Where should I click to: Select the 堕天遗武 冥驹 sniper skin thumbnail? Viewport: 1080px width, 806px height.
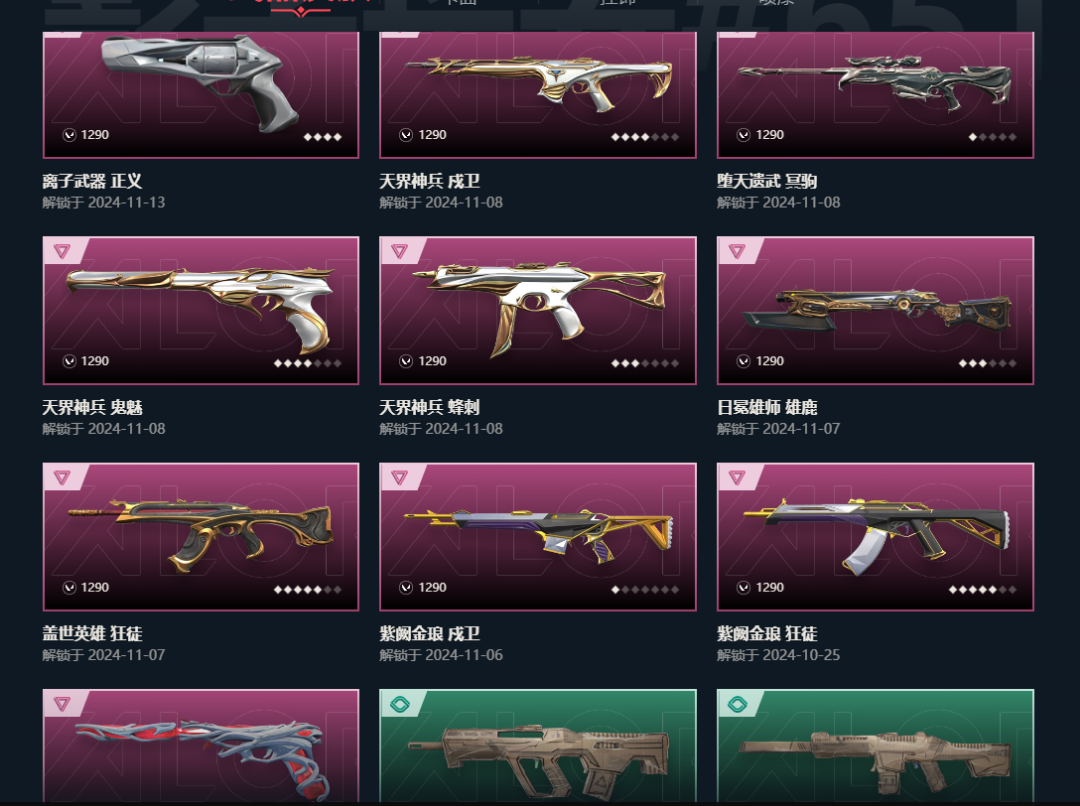point(875,94)
